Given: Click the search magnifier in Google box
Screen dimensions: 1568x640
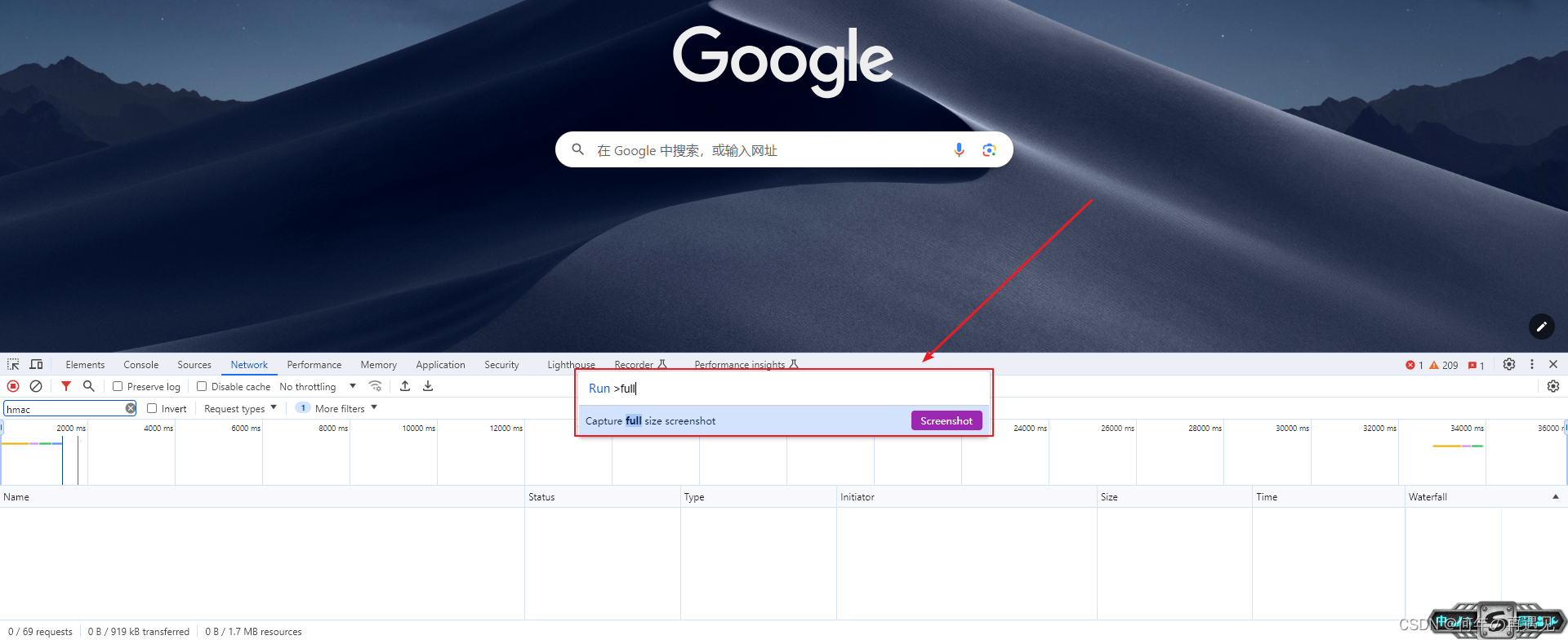Looking at the screenshot, I should point(578,149).
